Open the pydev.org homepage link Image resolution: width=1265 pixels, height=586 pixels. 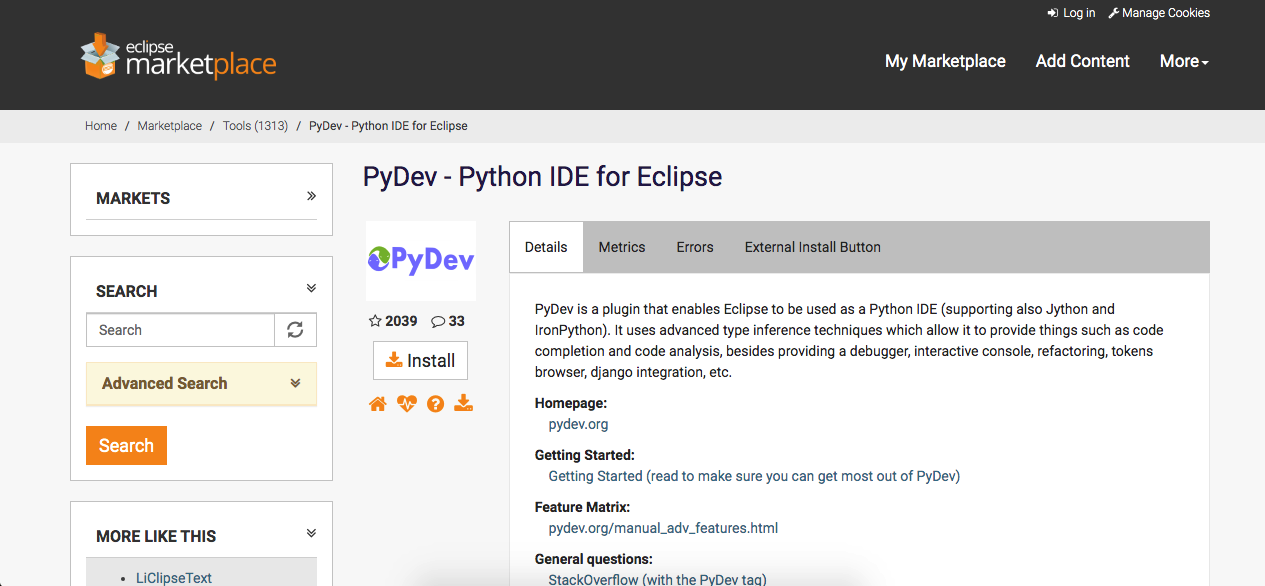pos(578,424)
